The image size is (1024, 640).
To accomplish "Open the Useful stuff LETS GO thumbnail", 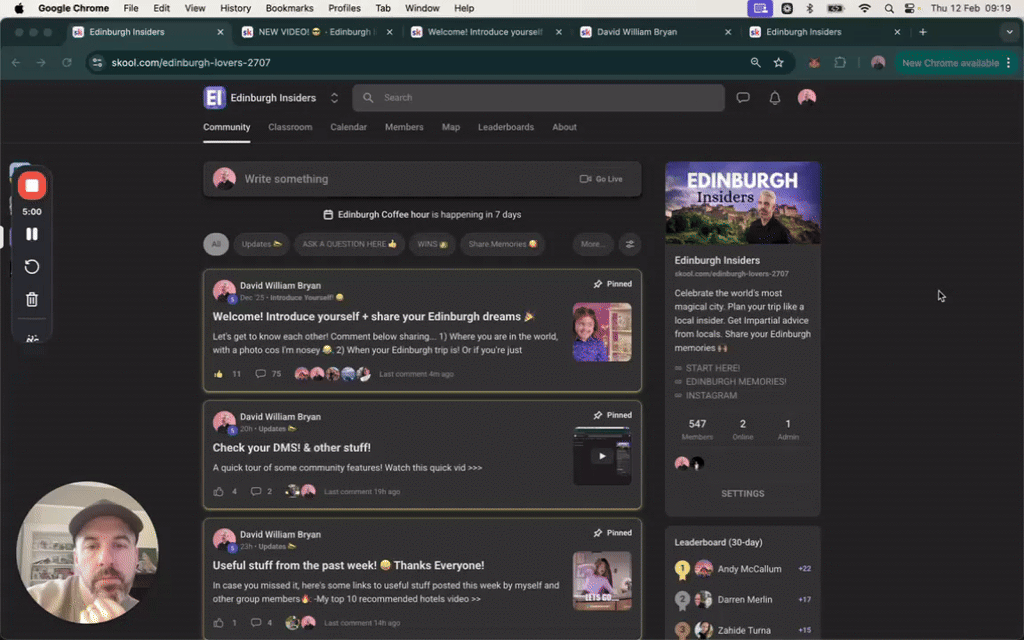I will 602,581.
